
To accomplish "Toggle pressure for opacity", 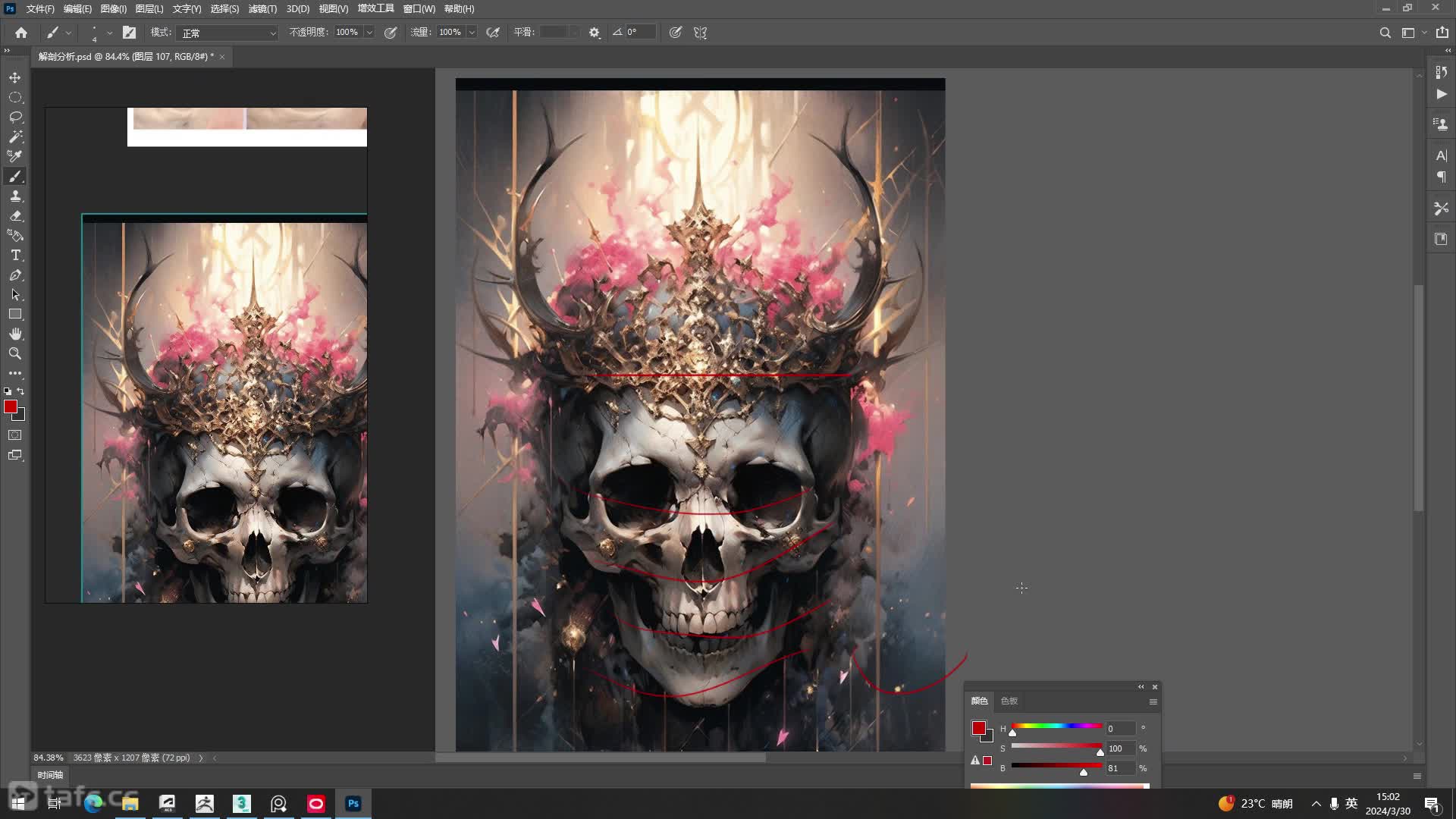I will tap(391, 33).
